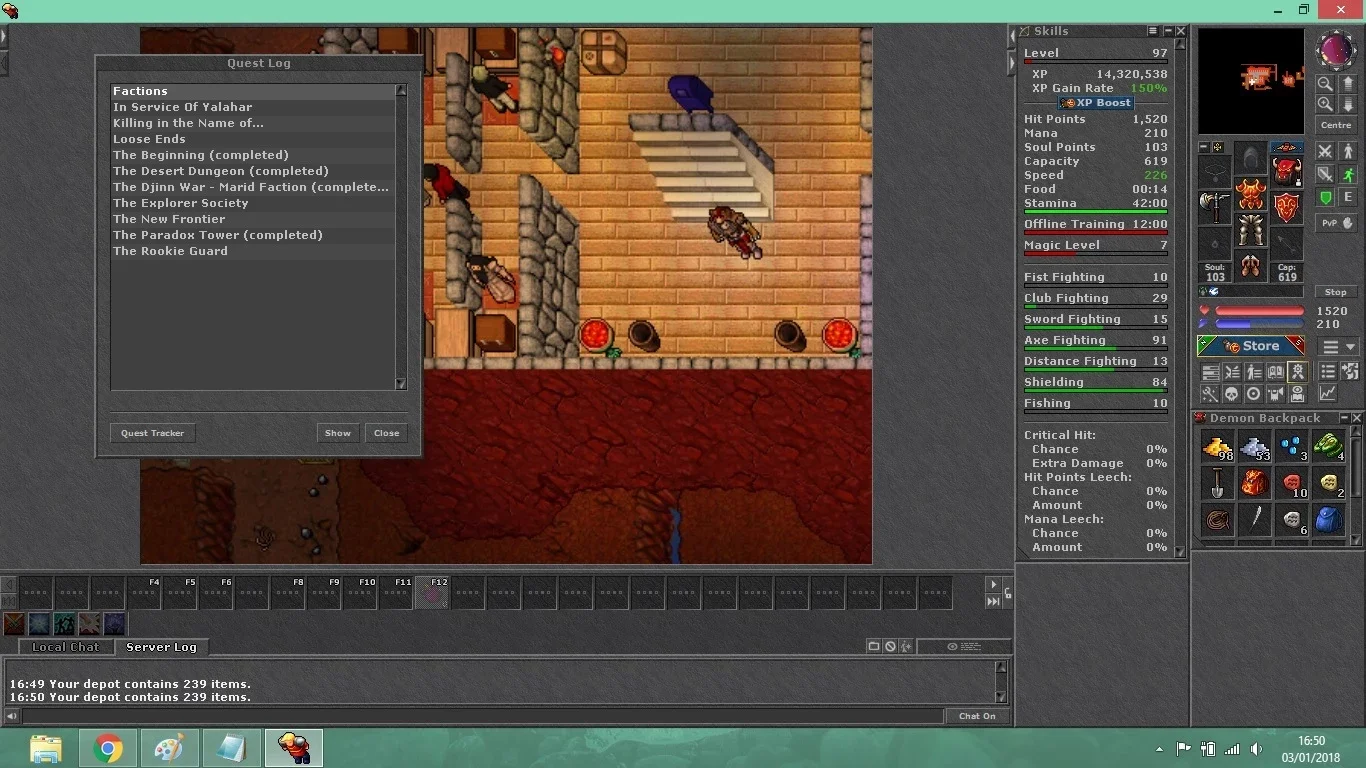Move minimap one floor down
Screen dimensions: 1366x768
pyautogui.click(x=1348, y=104)
